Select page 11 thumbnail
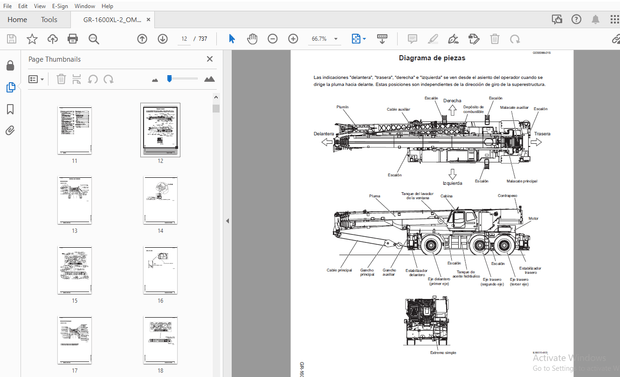 [75, 130]
